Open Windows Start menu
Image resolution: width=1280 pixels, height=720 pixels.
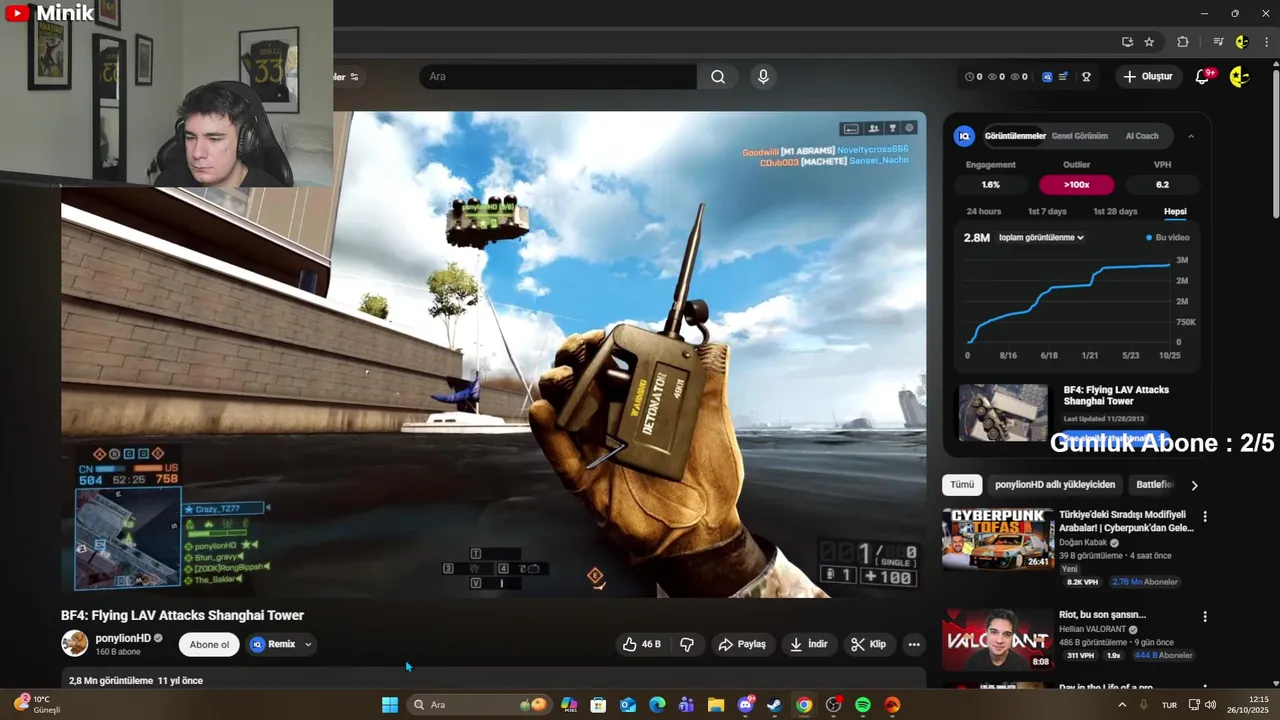coord(390,705)
